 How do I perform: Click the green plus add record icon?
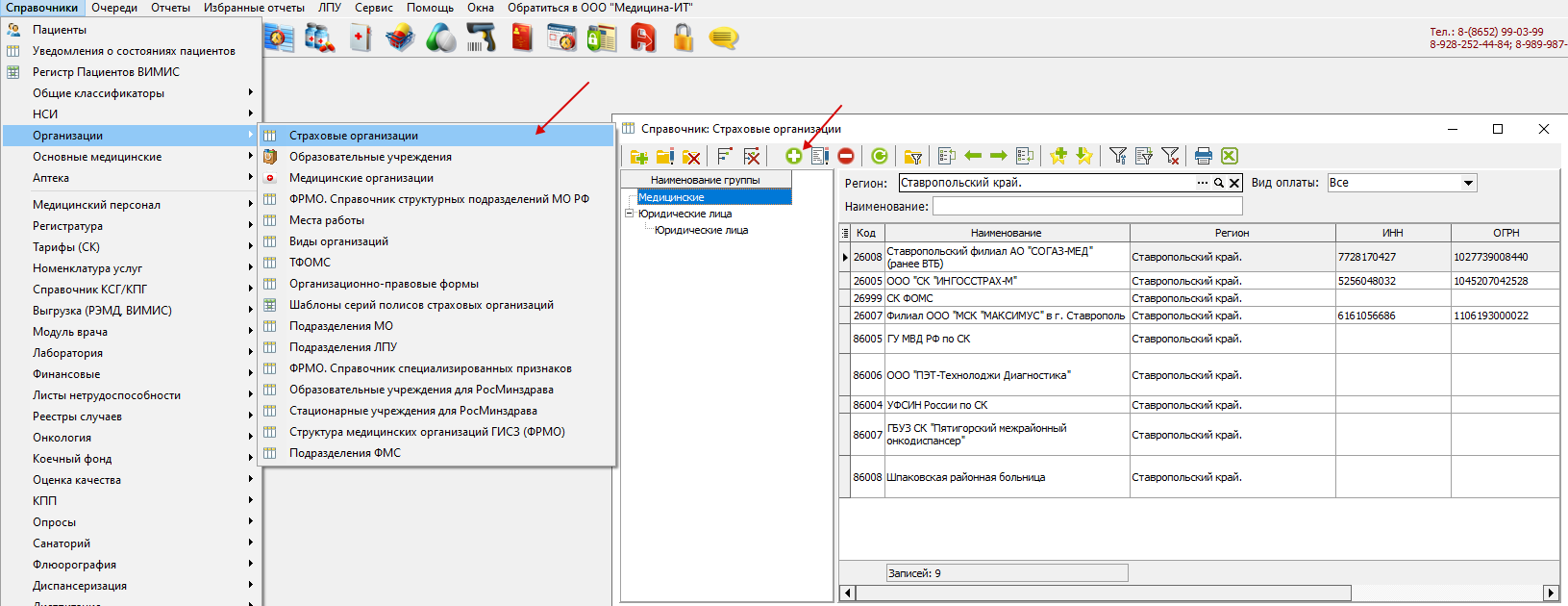click(x=793, y=156)
